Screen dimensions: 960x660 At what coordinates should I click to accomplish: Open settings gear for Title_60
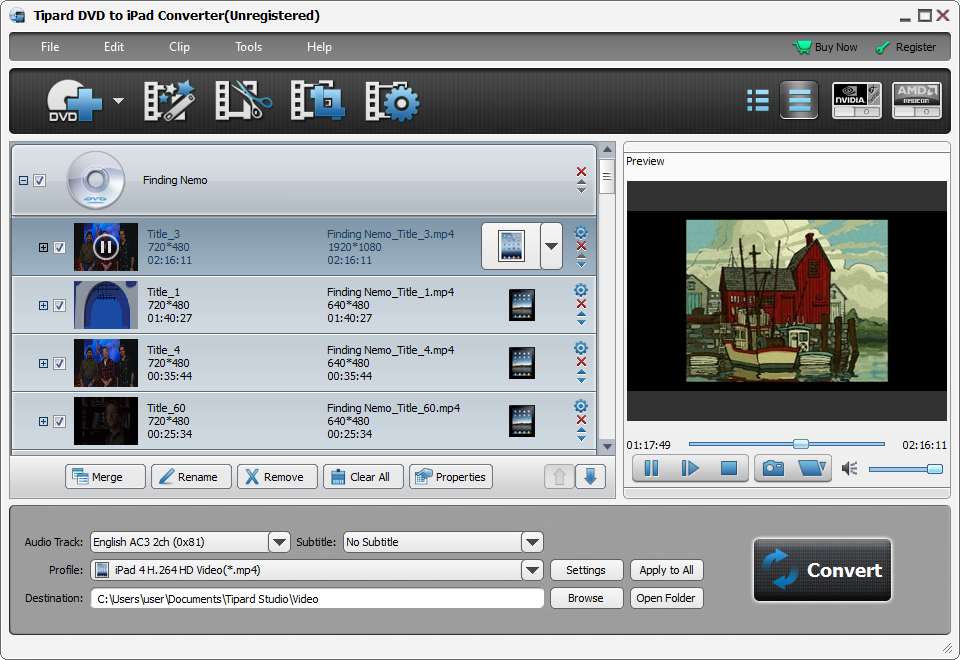click(581, 406)
